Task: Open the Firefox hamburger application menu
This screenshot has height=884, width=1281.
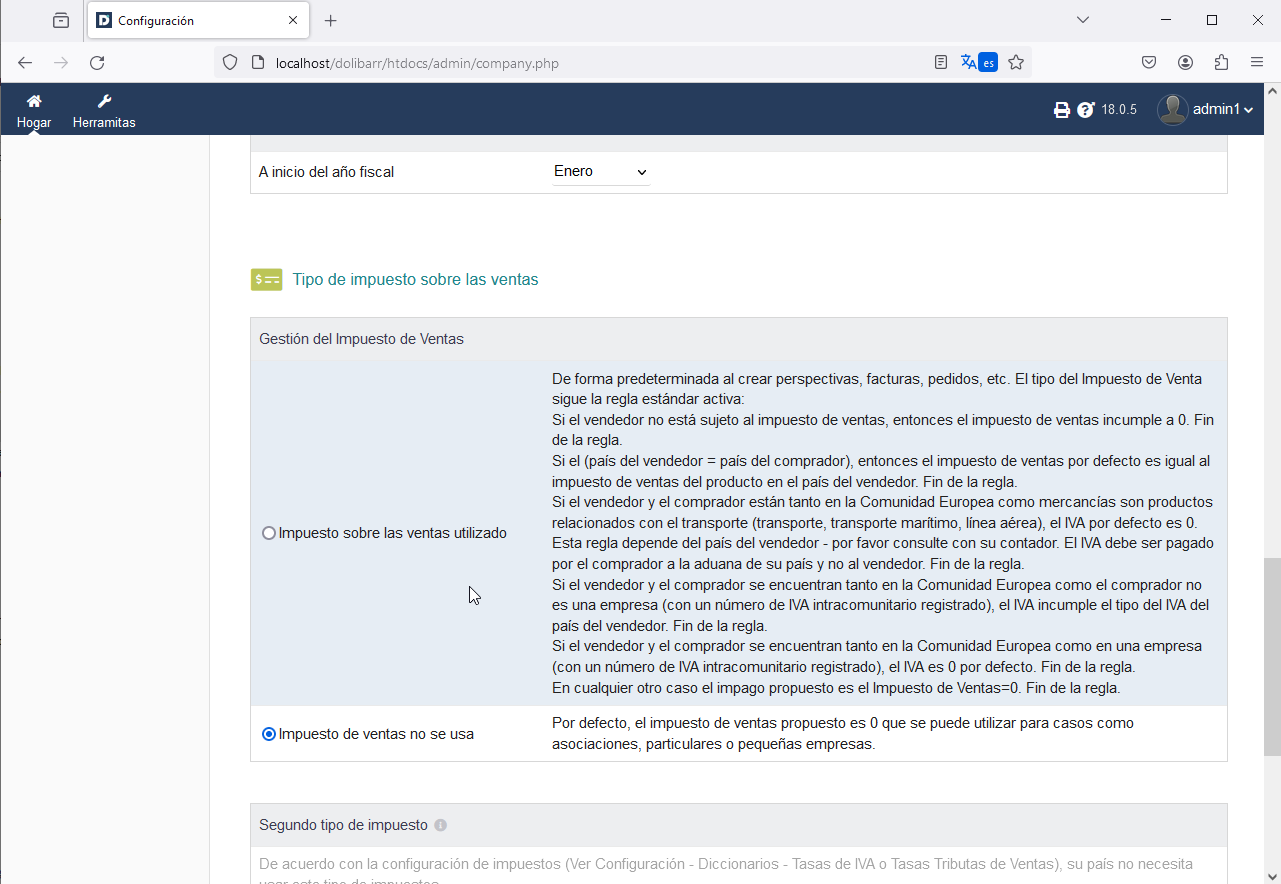Action: click(x=1257, y=62)
